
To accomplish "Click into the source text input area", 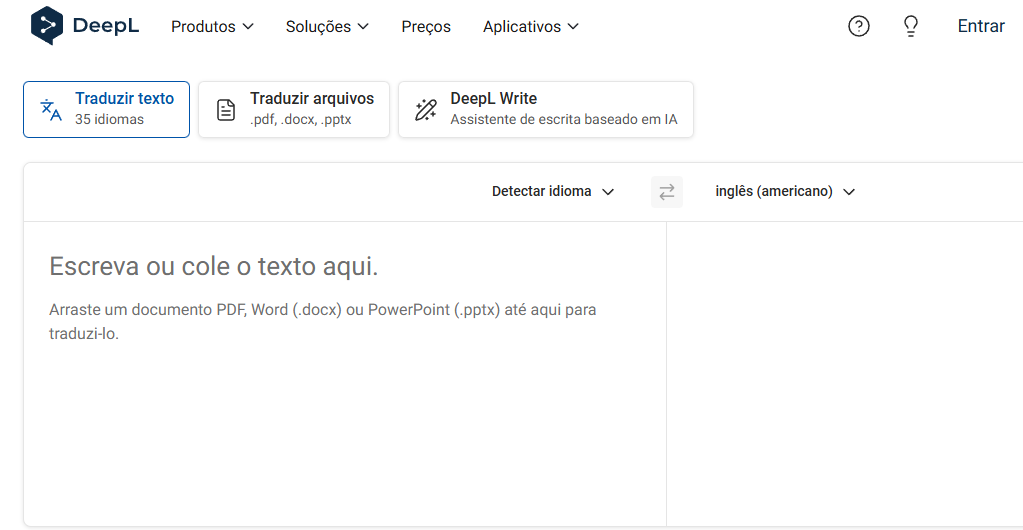I will [344, 400].
